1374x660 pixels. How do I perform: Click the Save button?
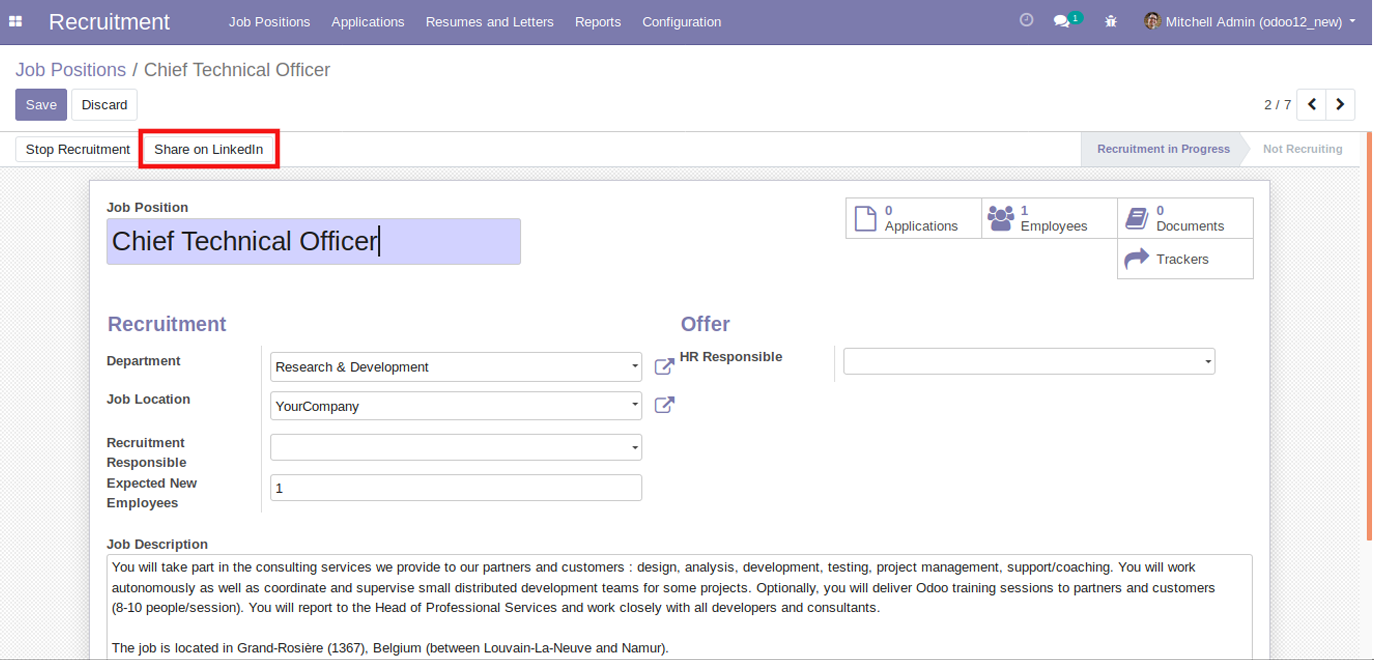click(41, 104)
